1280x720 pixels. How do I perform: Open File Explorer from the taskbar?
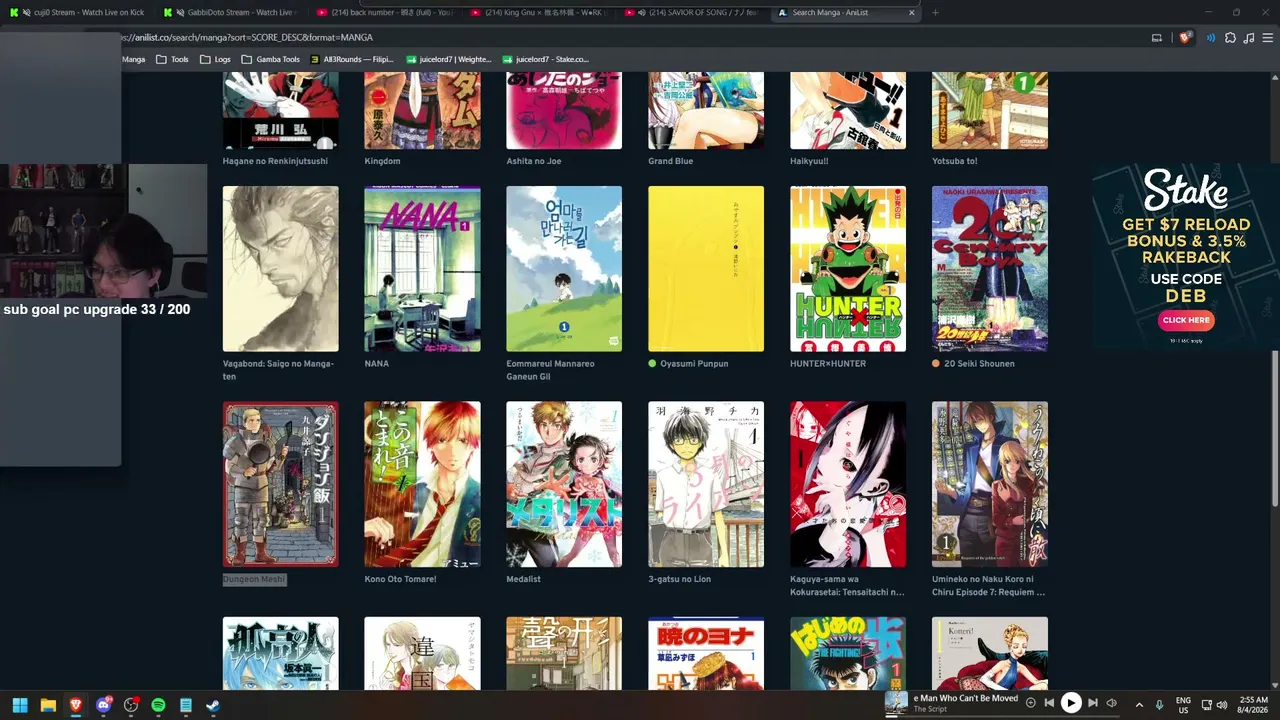coord(48,705)
